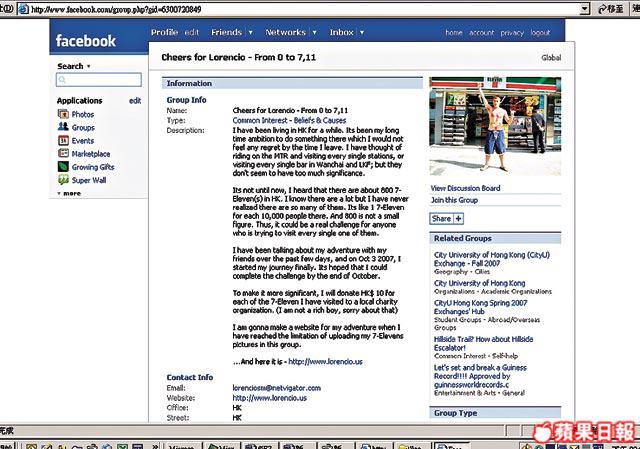Open Hillside Trail Hillside Escalator group
The image size is (640, 449).
tap(483, 343)
